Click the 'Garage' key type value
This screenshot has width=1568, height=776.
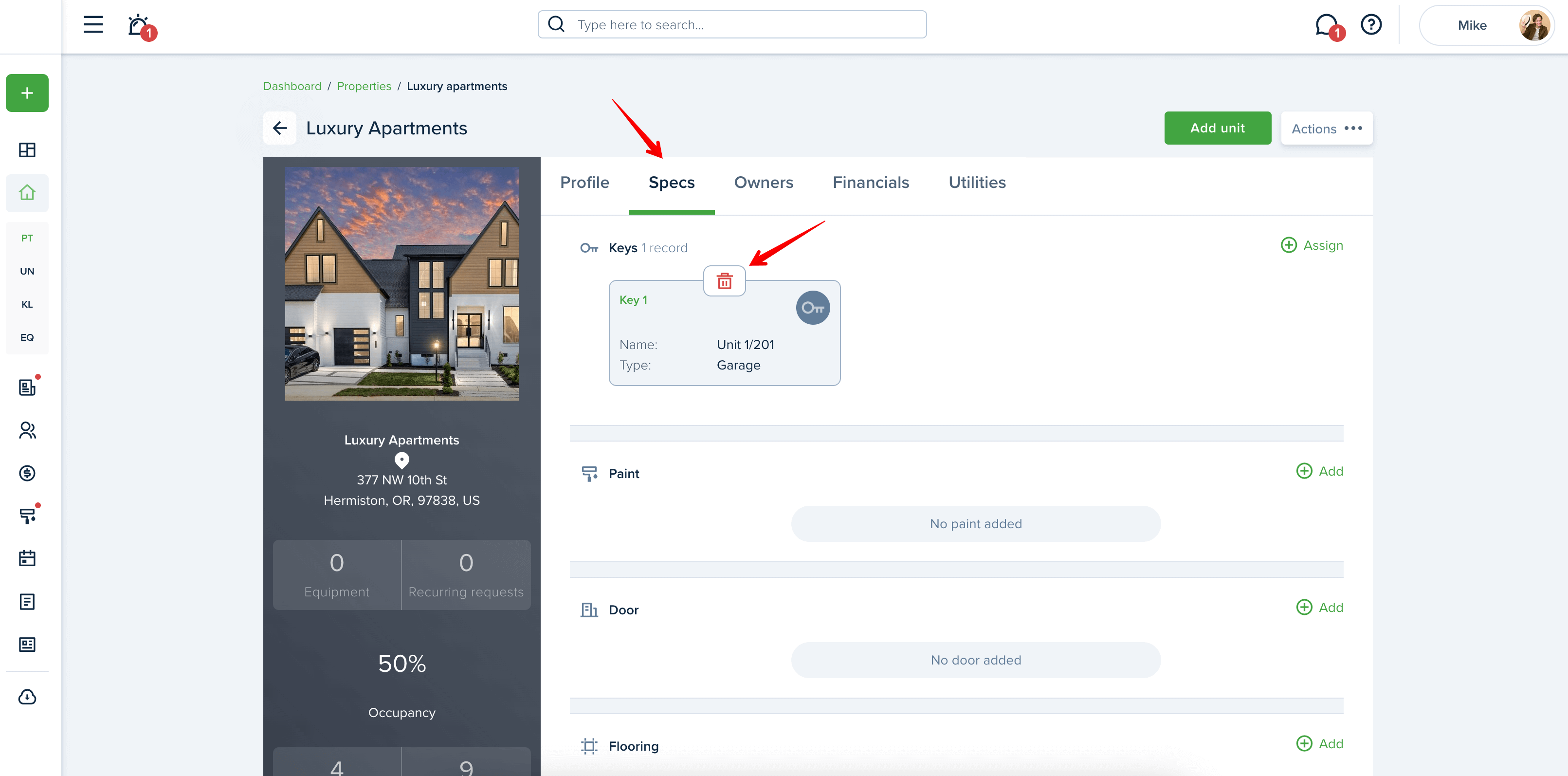(x=738, y=366)
